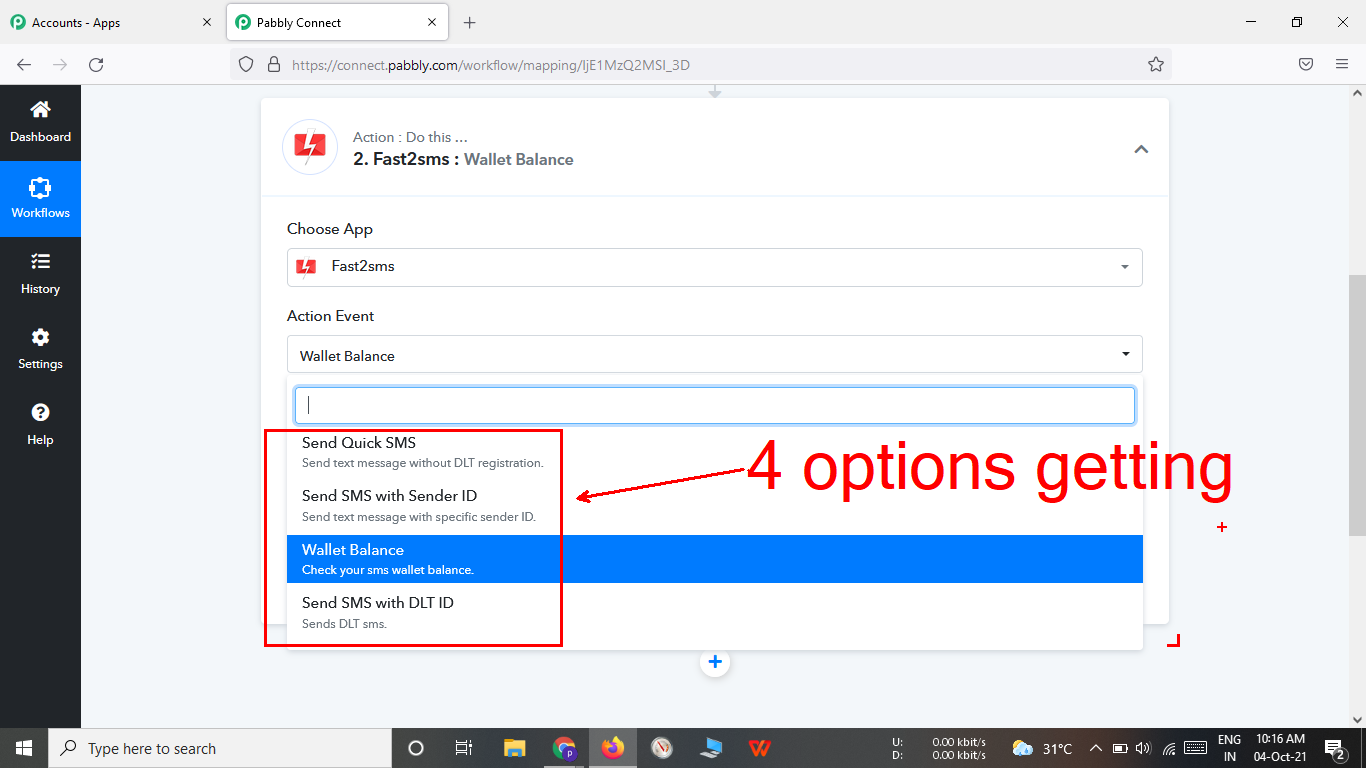Click the action event search field
Image resolution: width=1366 pixels, height=768 pixels.
click(714, 405)
